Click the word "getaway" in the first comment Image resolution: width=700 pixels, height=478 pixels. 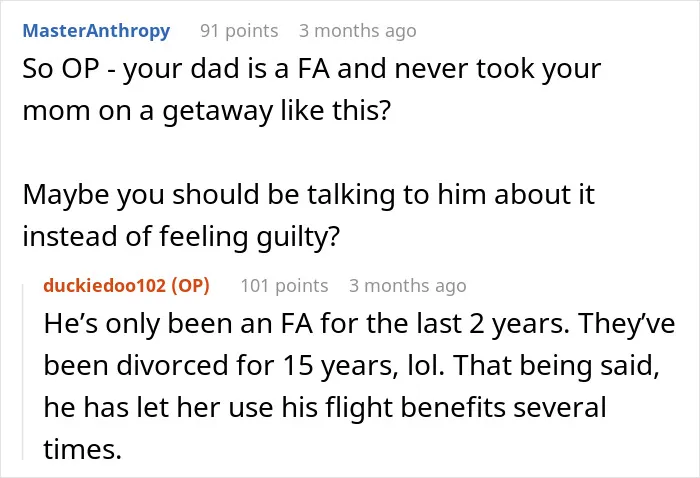(217, 111)
